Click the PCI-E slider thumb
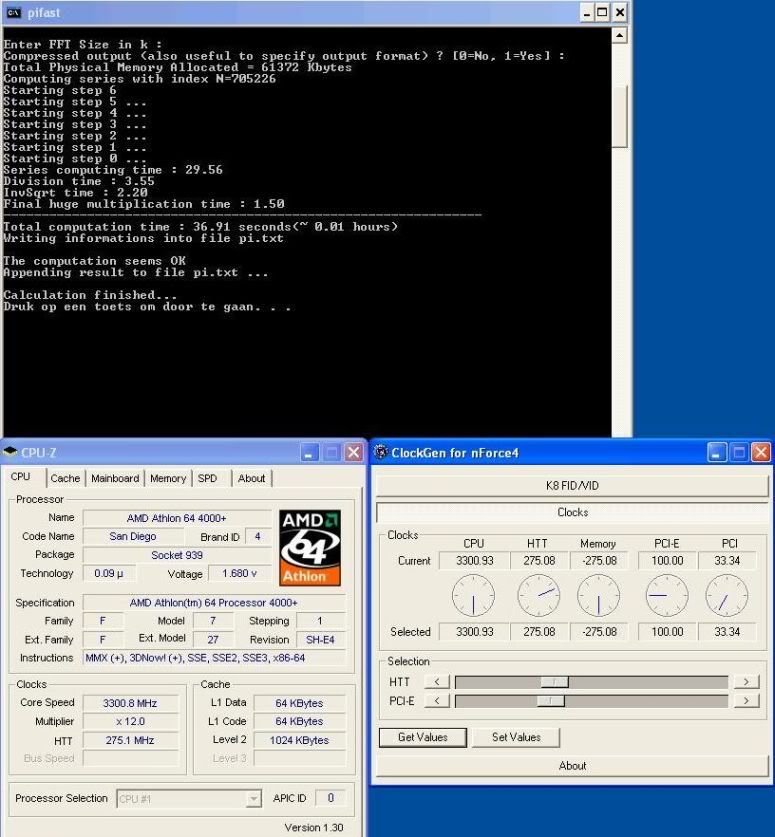Image resolution: width=775 pixels, height=837 pixels. 551,701
